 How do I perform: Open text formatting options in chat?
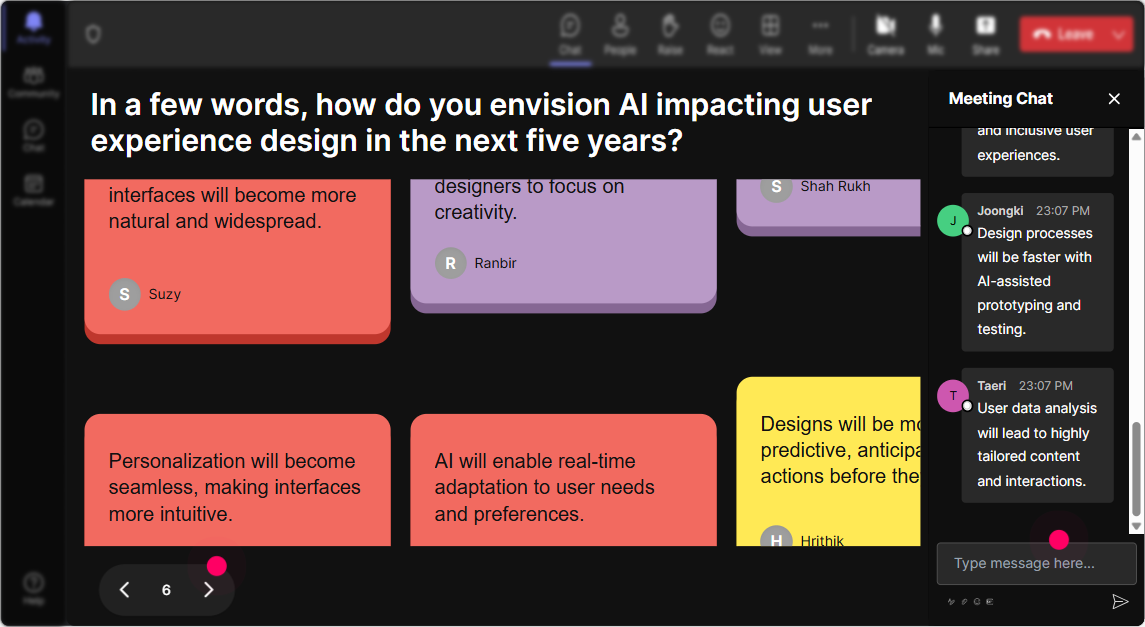(x=951, y=602)
